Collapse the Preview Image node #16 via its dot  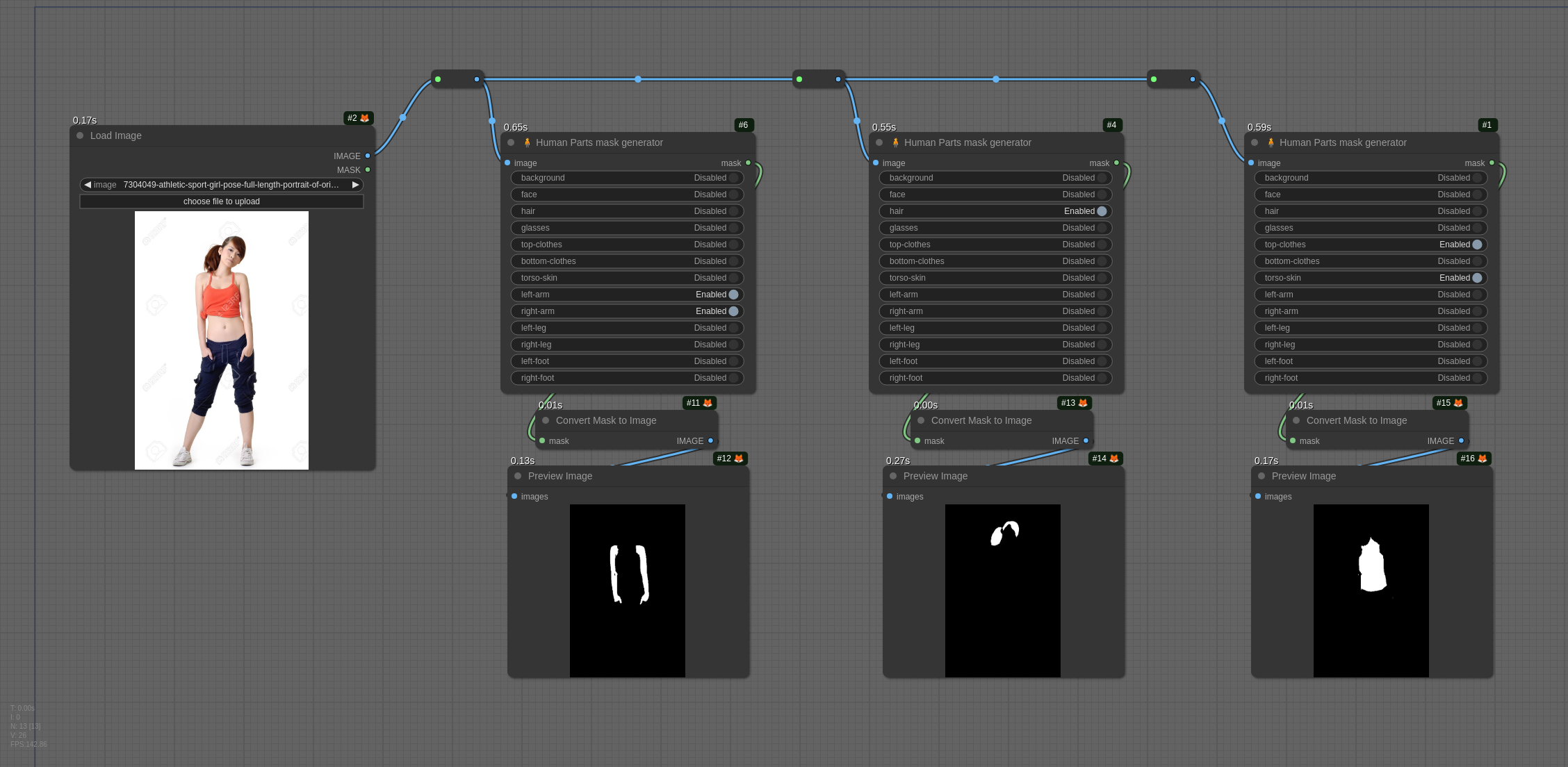[x=1261, y=476]
